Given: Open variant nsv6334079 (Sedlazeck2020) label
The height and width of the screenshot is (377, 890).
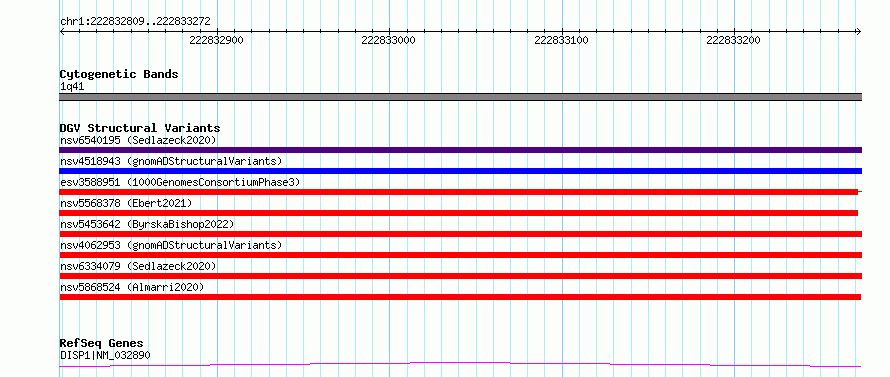Looking at the screenshot, I should [138, 266].
